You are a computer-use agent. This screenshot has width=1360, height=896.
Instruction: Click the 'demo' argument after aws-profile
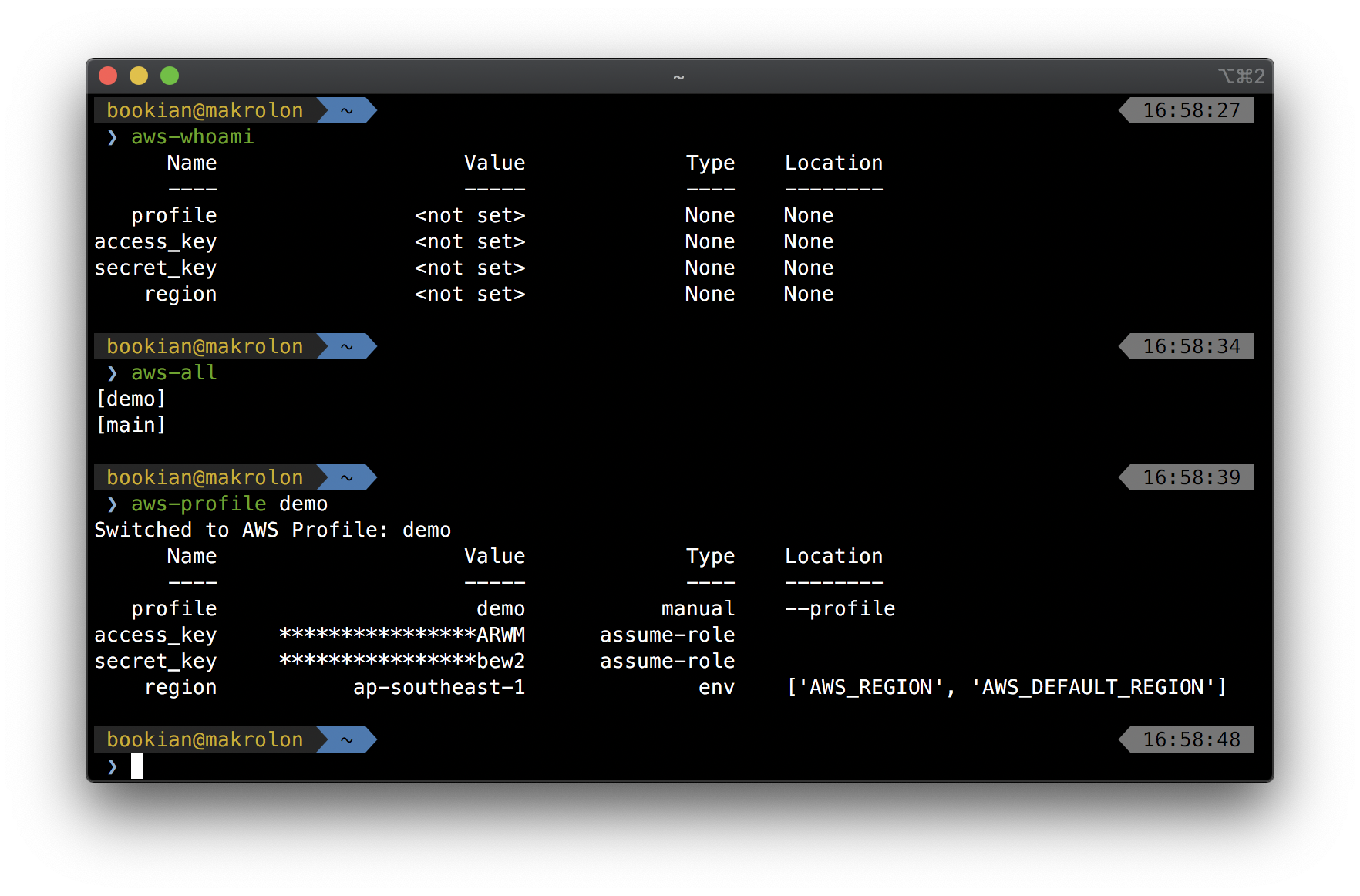(304, 504)
